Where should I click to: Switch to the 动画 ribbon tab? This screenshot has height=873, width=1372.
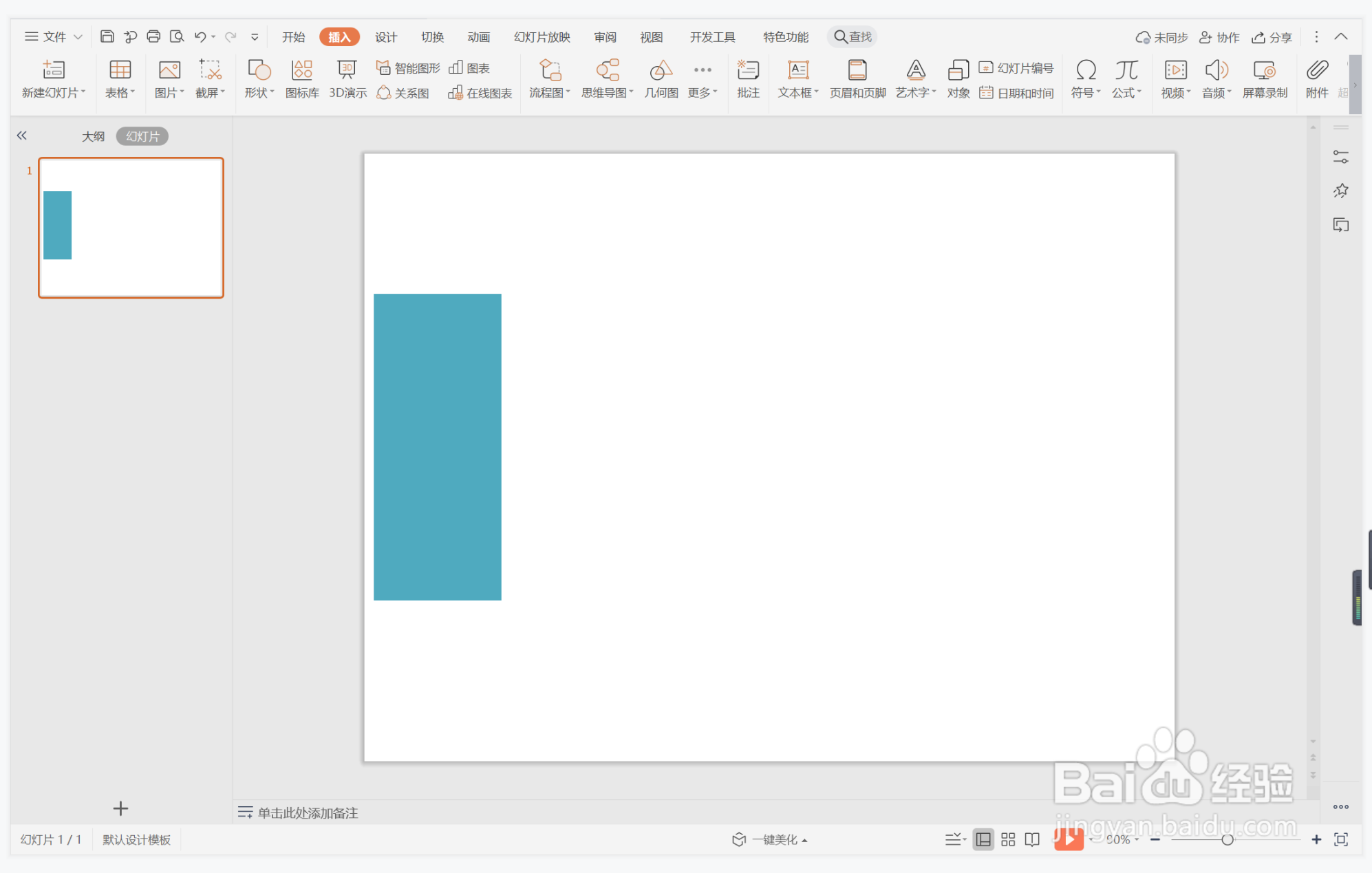[x=478, y=37]
